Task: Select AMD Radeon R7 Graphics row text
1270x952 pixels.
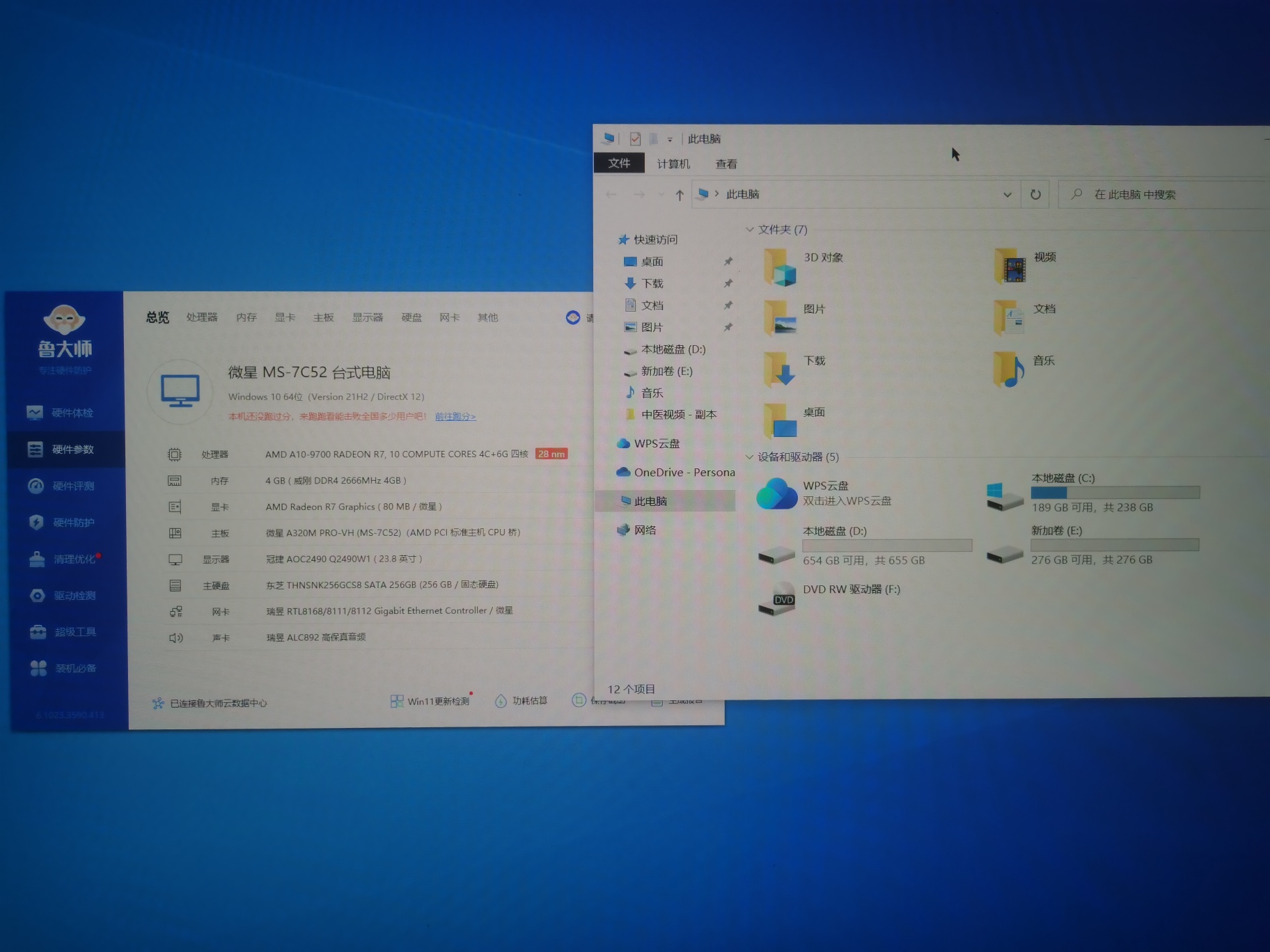Action: click(353, 507)
